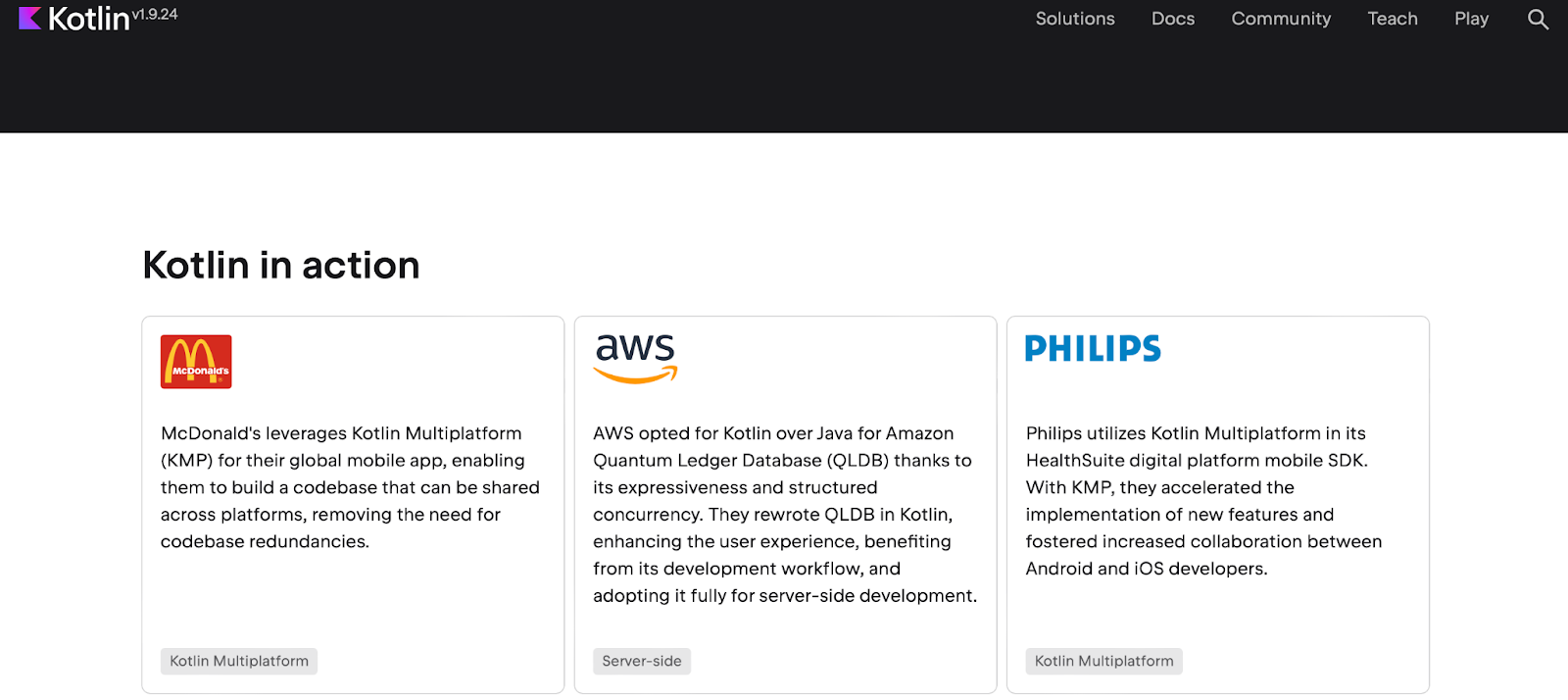Select Teach in the navigation bar
The height and width of the screenshot is (700, 1568).
point(1393,19)
